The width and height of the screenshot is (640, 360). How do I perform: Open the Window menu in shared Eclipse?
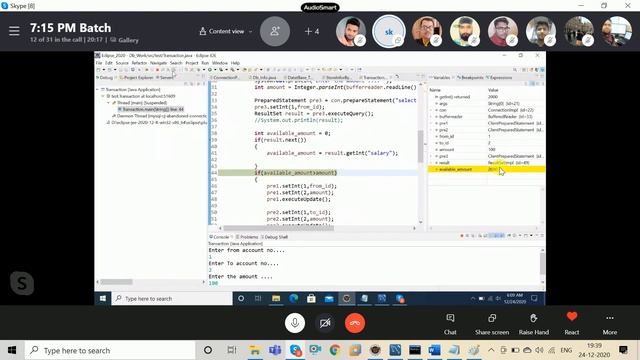click(x=220, y=63)
